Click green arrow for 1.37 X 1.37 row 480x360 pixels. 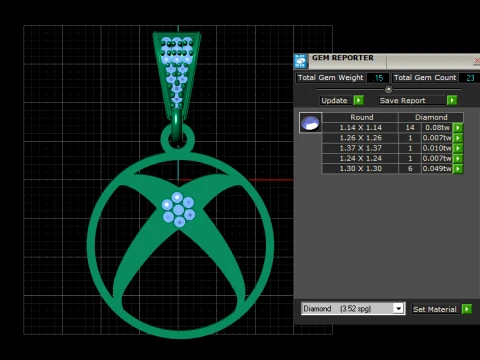(458, 148)
